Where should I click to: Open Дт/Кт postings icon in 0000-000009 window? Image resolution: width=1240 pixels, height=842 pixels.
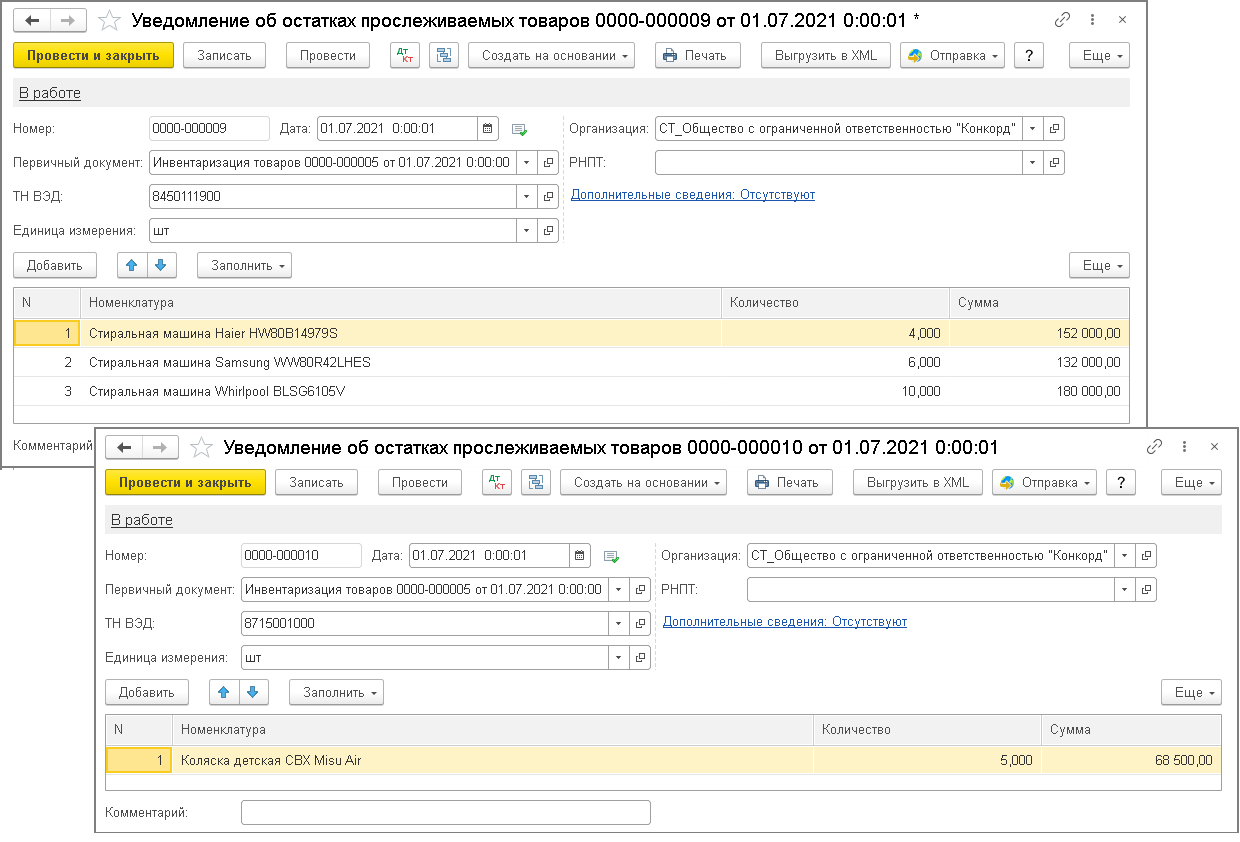pos(405,55)
